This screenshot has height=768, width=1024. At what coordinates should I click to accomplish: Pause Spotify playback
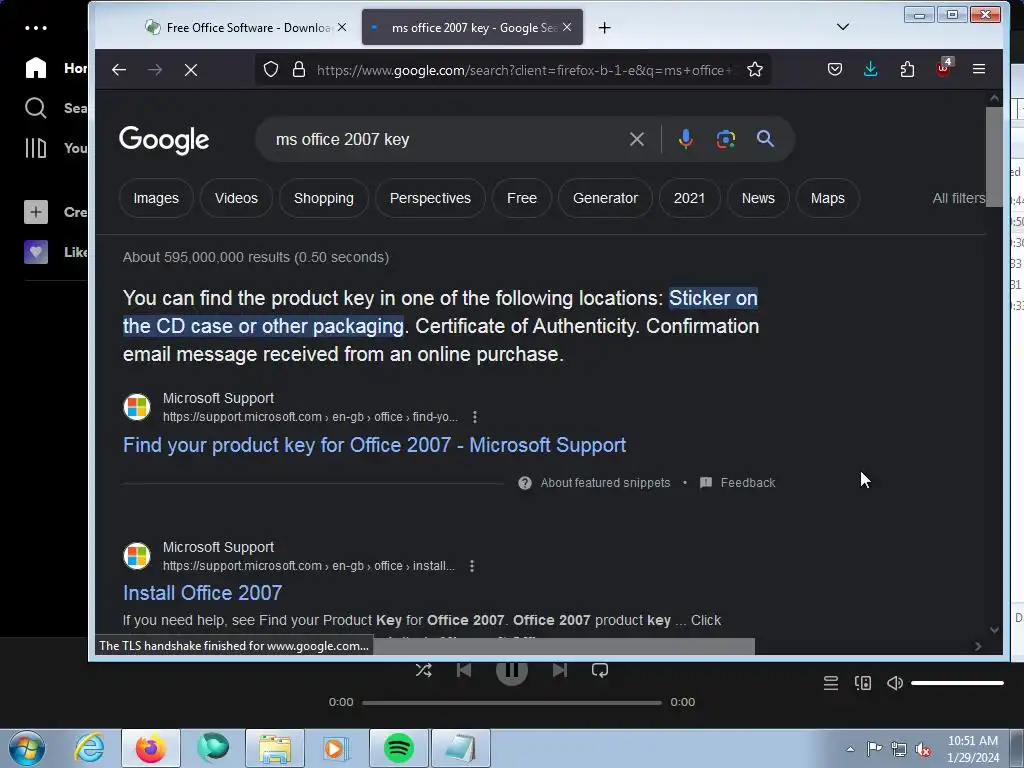coord(511,671)
